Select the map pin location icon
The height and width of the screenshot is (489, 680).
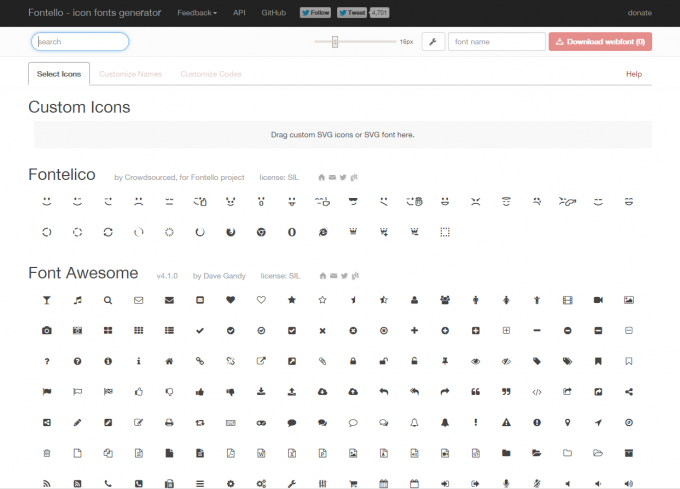567,423
